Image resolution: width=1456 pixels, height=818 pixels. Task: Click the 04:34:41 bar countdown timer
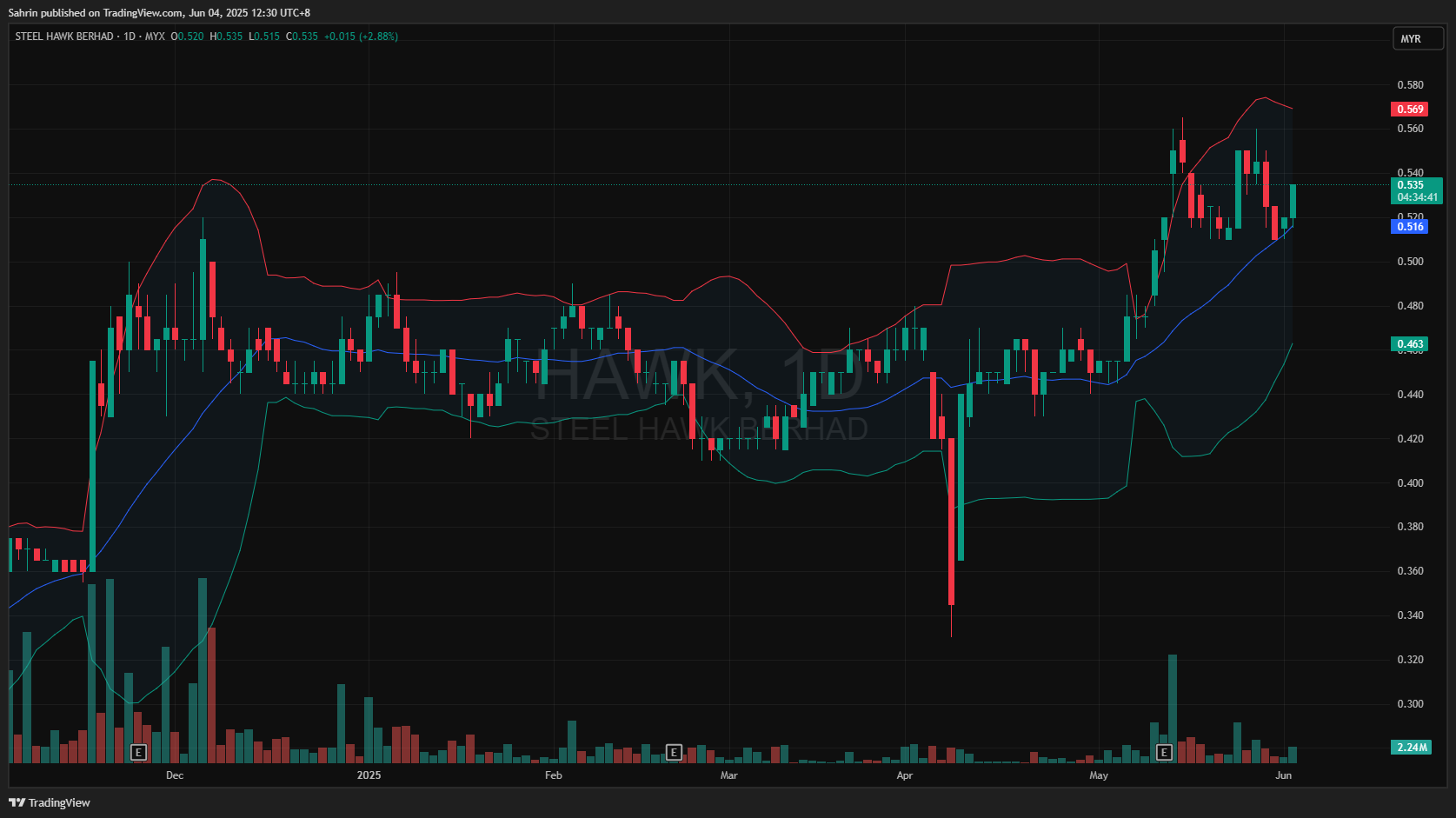tap(1417, 197)
